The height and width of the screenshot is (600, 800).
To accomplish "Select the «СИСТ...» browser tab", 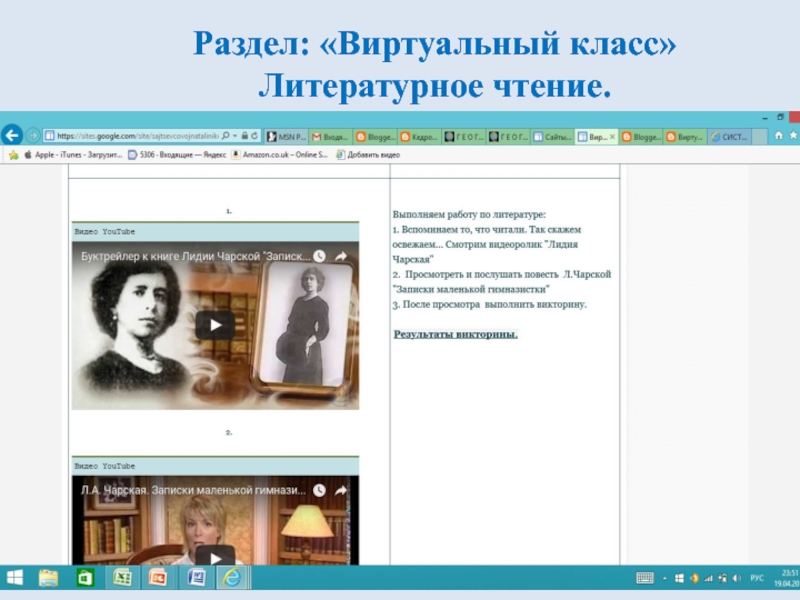I will 731,136.
